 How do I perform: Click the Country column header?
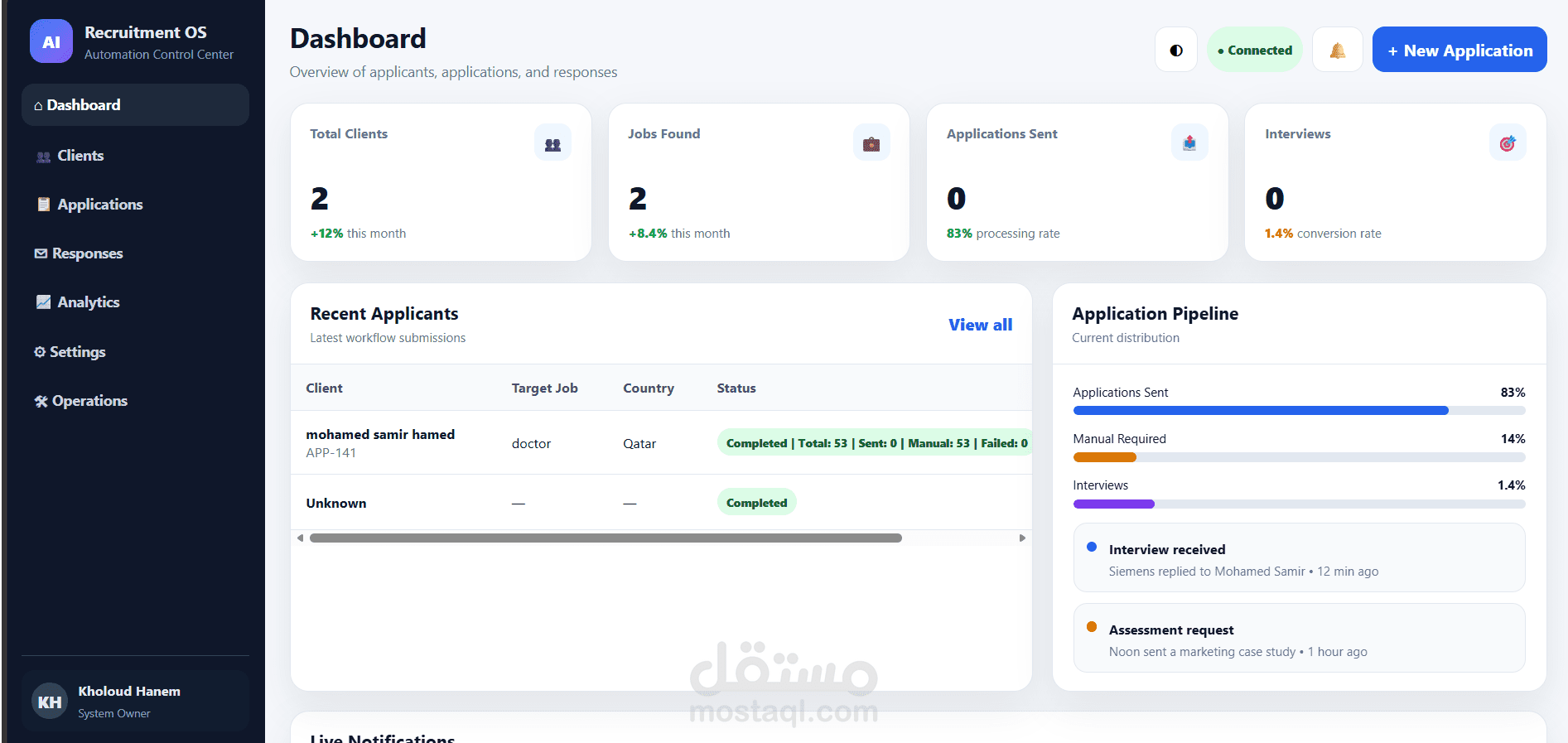(x=649, y=388)
